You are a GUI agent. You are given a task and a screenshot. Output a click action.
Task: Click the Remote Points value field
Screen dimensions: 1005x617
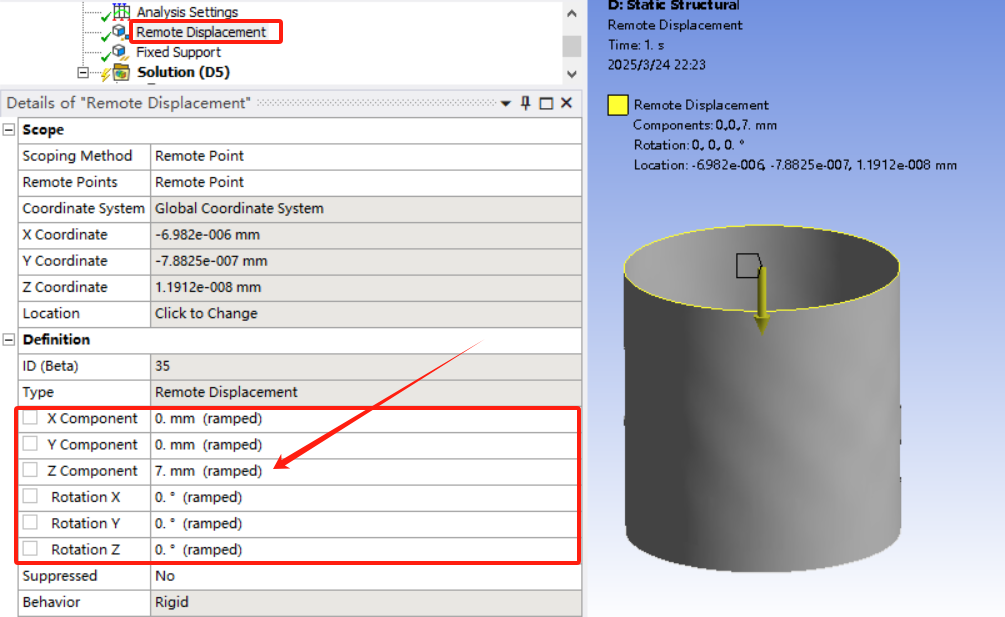366,182
